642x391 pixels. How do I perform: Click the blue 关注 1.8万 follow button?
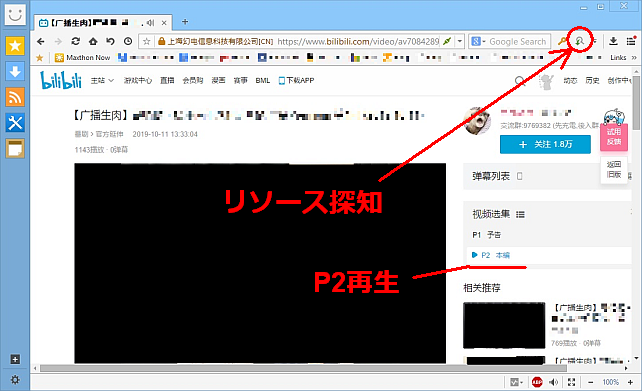pyautogui.click(x=545, y=145)
